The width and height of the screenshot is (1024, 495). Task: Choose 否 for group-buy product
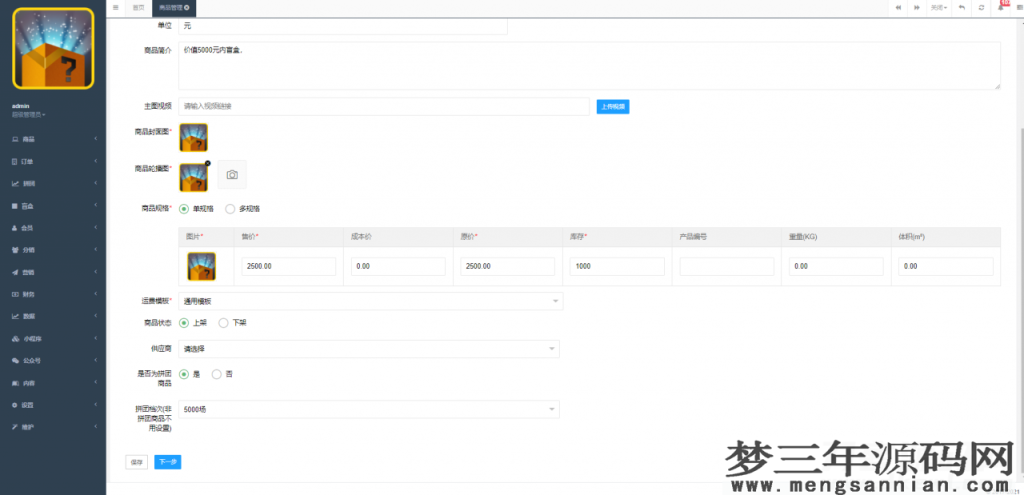click(x=217, y=374)
